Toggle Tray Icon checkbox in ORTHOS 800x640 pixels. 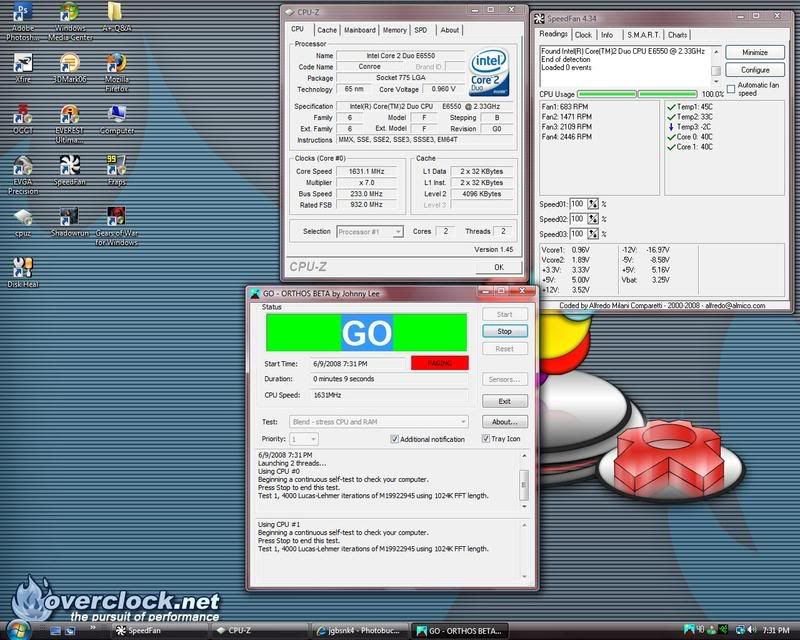pyautogui.click(x=486, y=438)
